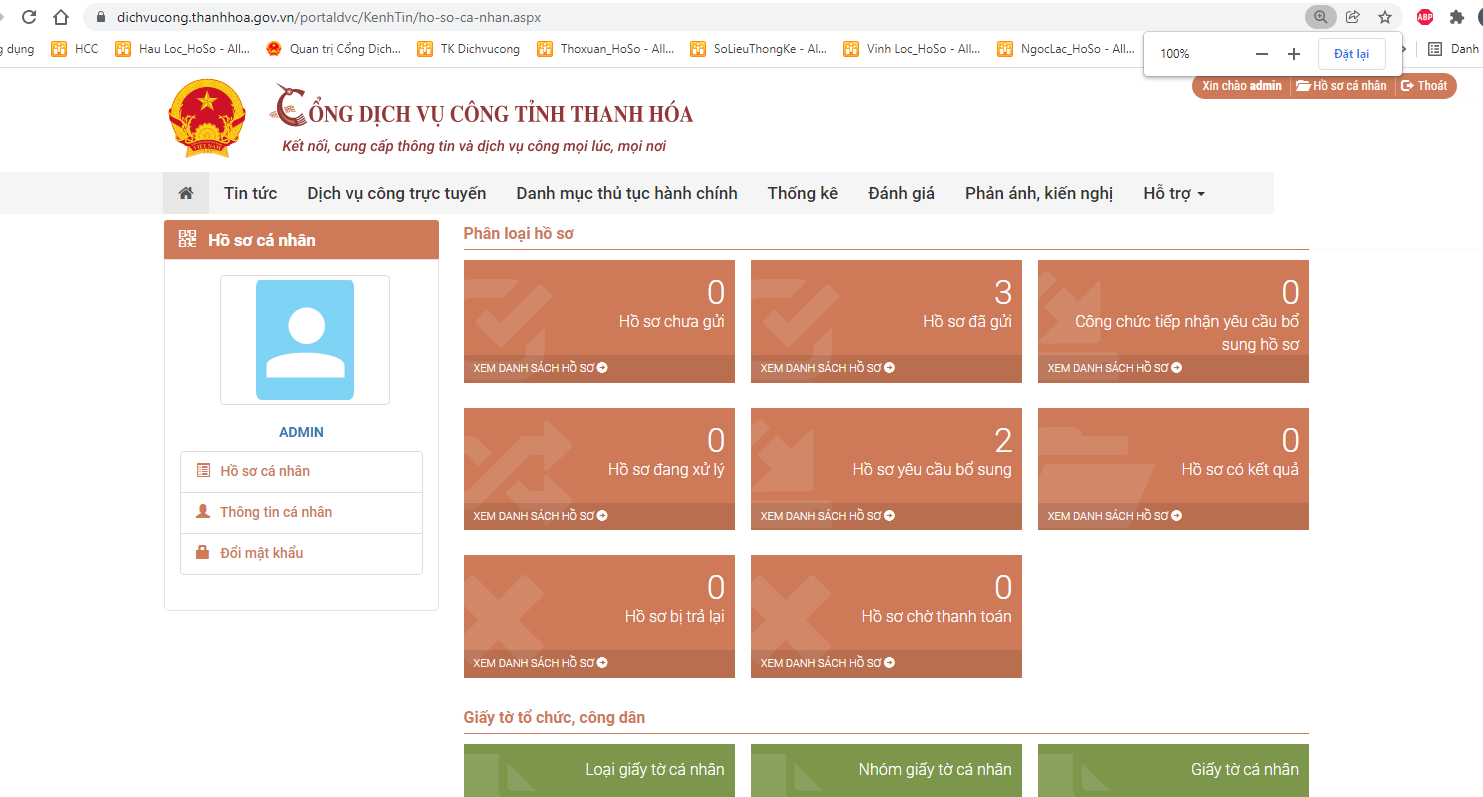Decrease zoom with the minus button
The width and height of the screenshot is (1483, 797).
1262,54
